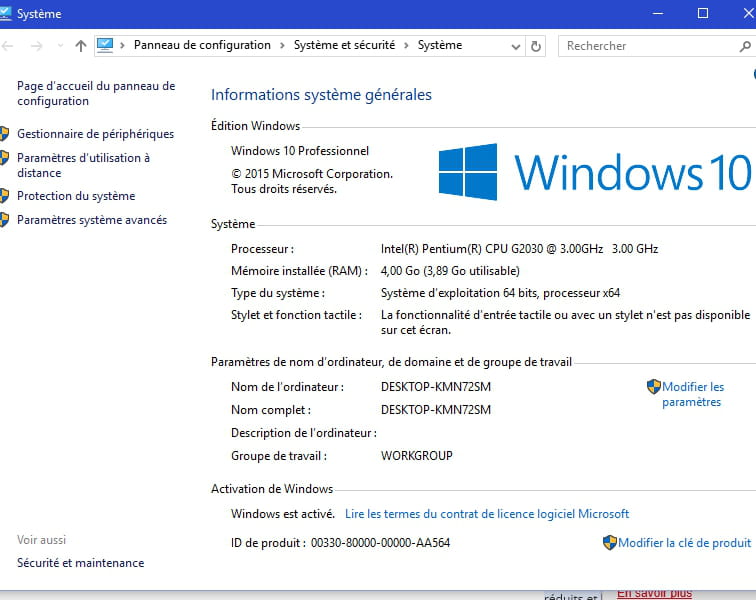Open the recent locations dropdown arrow
The height and width of the screenshot is (600, 756).
(x=60, y=46)
